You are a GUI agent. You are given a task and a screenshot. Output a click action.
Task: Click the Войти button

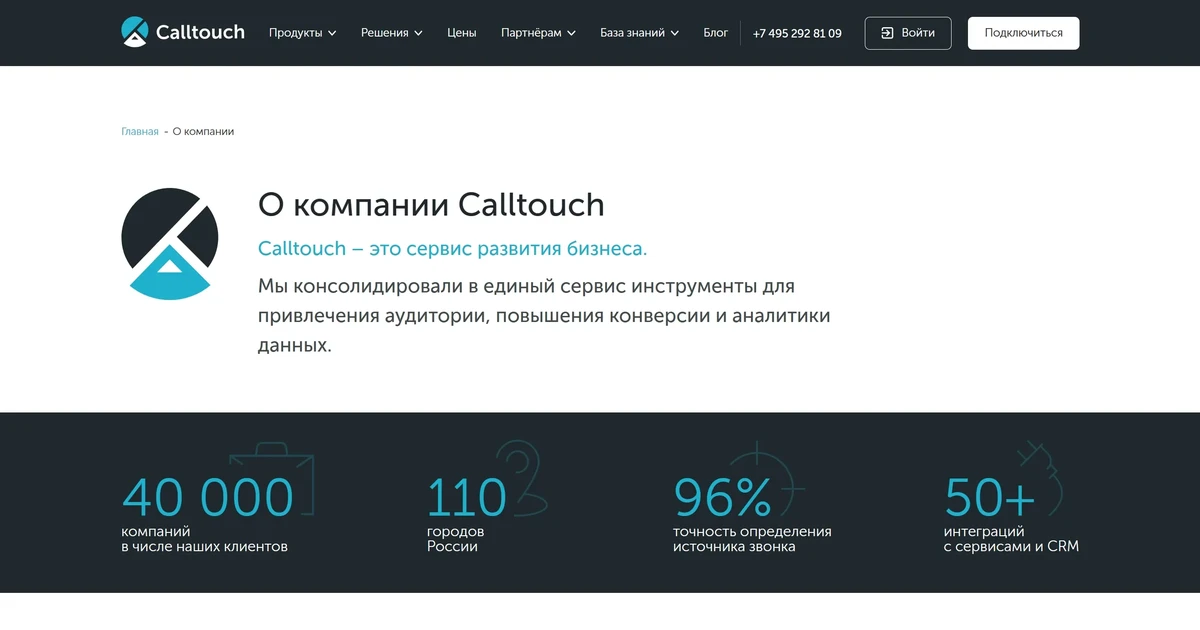pyautogui.click(x=908, y=33)
